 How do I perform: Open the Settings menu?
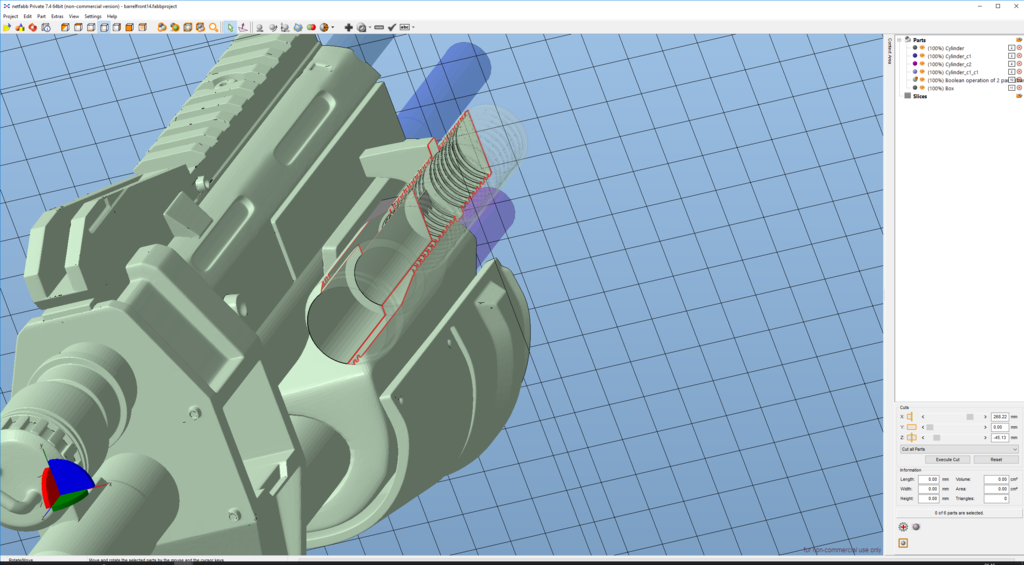pos(93,16)
